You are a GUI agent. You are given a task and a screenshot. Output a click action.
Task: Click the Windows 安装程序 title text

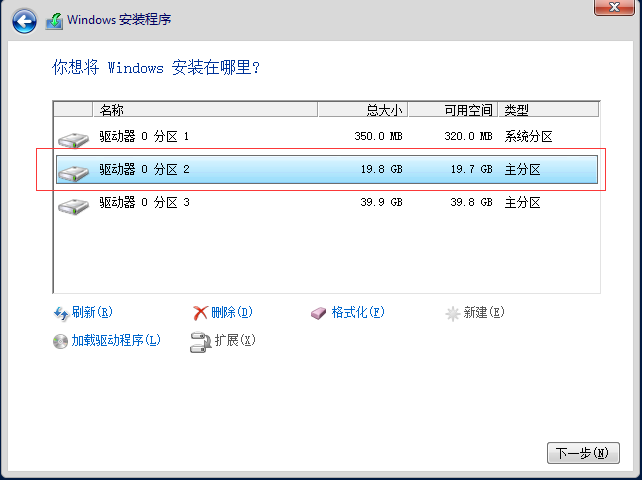119,20
